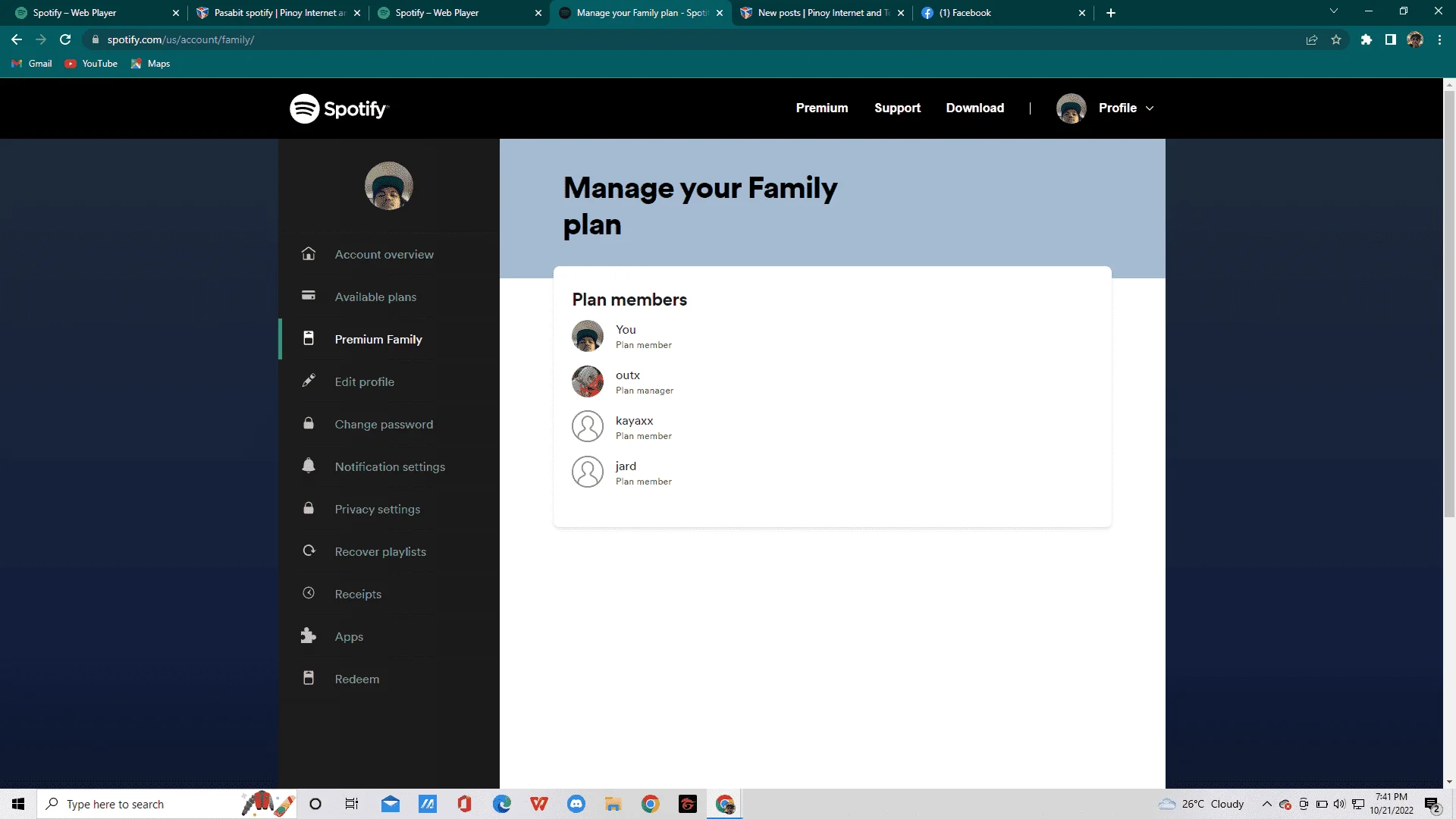Viewport: 1456px width, 819px height.
Task: Click the jard member avatar icon
Action: pyautogui.click(x=588, y=472)
